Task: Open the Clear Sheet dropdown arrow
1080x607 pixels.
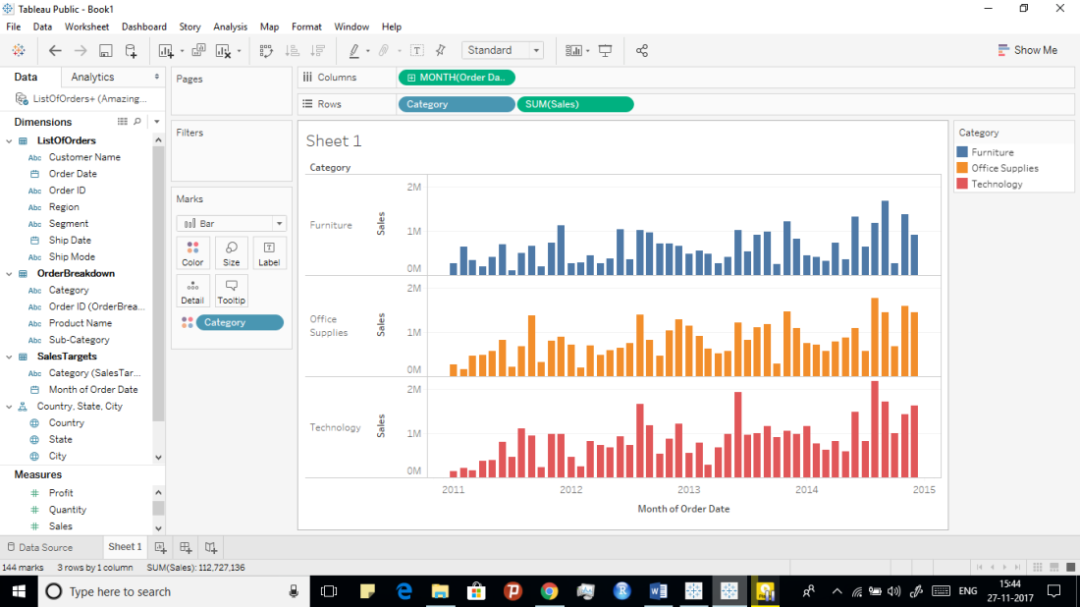Action: click(239, 51)
